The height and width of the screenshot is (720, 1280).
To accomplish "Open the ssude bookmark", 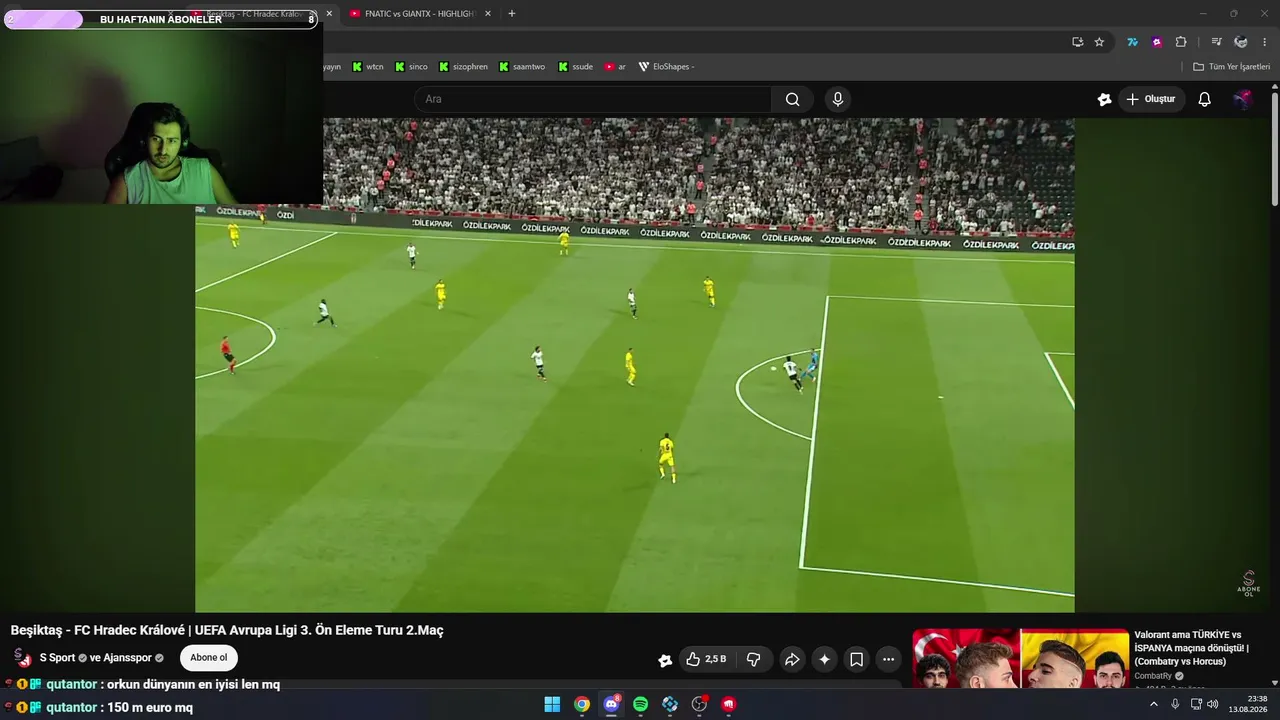I will click(x=576, y=67).
